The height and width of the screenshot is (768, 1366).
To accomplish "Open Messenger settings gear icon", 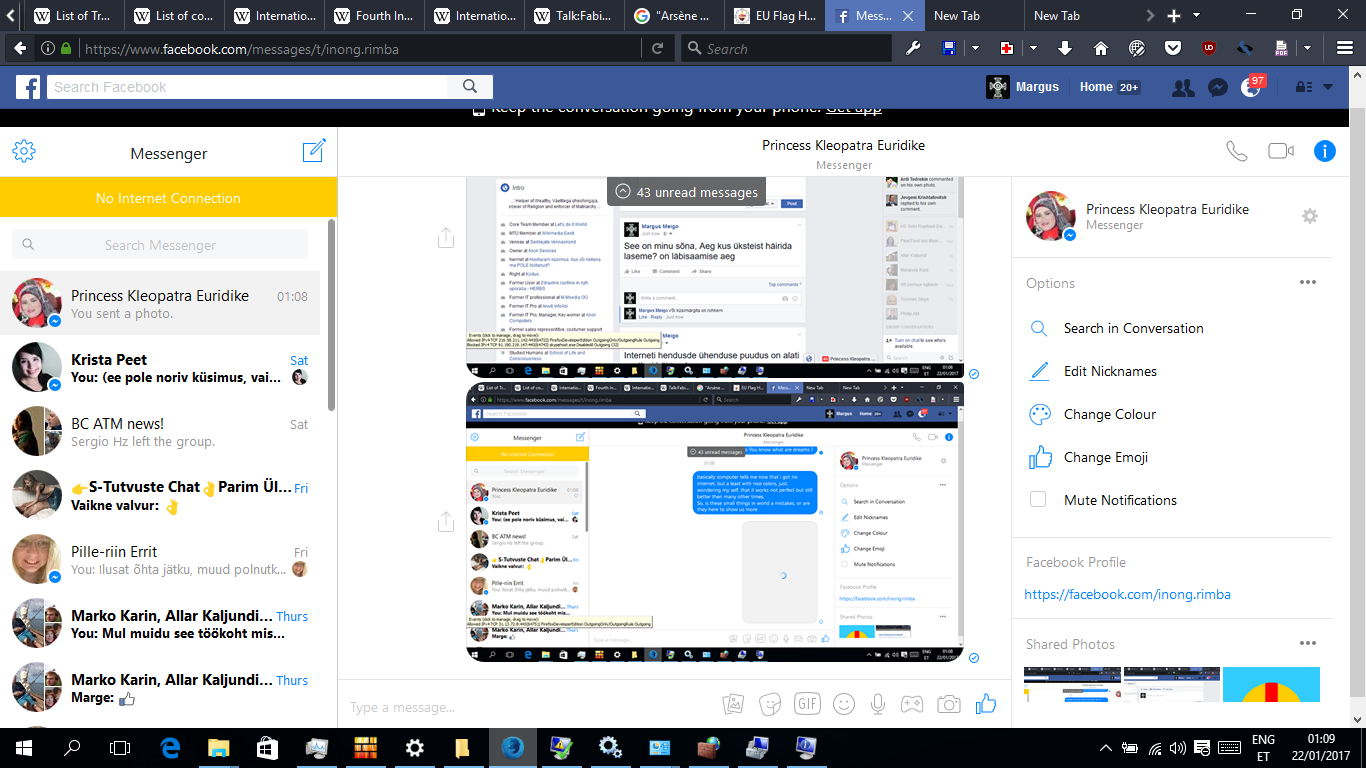I will point(24,151).
